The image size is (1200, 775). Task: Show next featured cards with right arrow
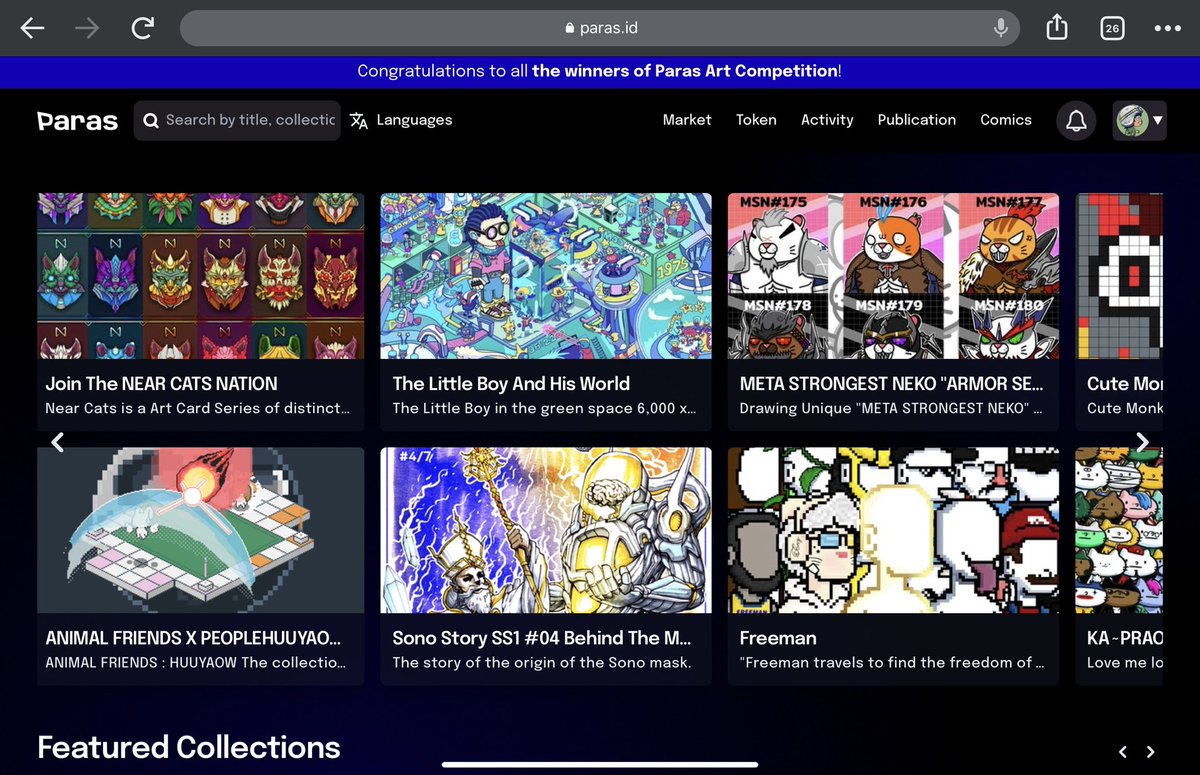click(x=1142, y=442)
